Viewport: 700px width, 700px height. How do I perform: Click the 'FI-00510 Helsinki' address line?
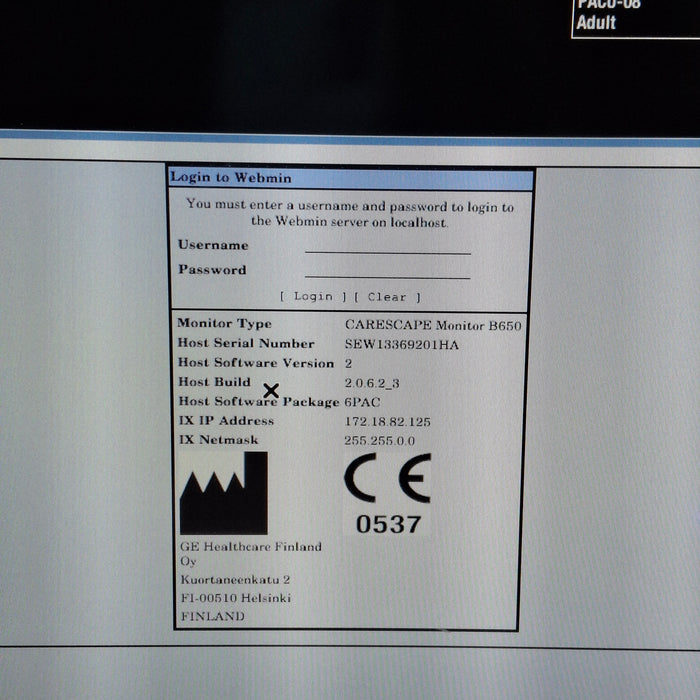tap(236, 598)
